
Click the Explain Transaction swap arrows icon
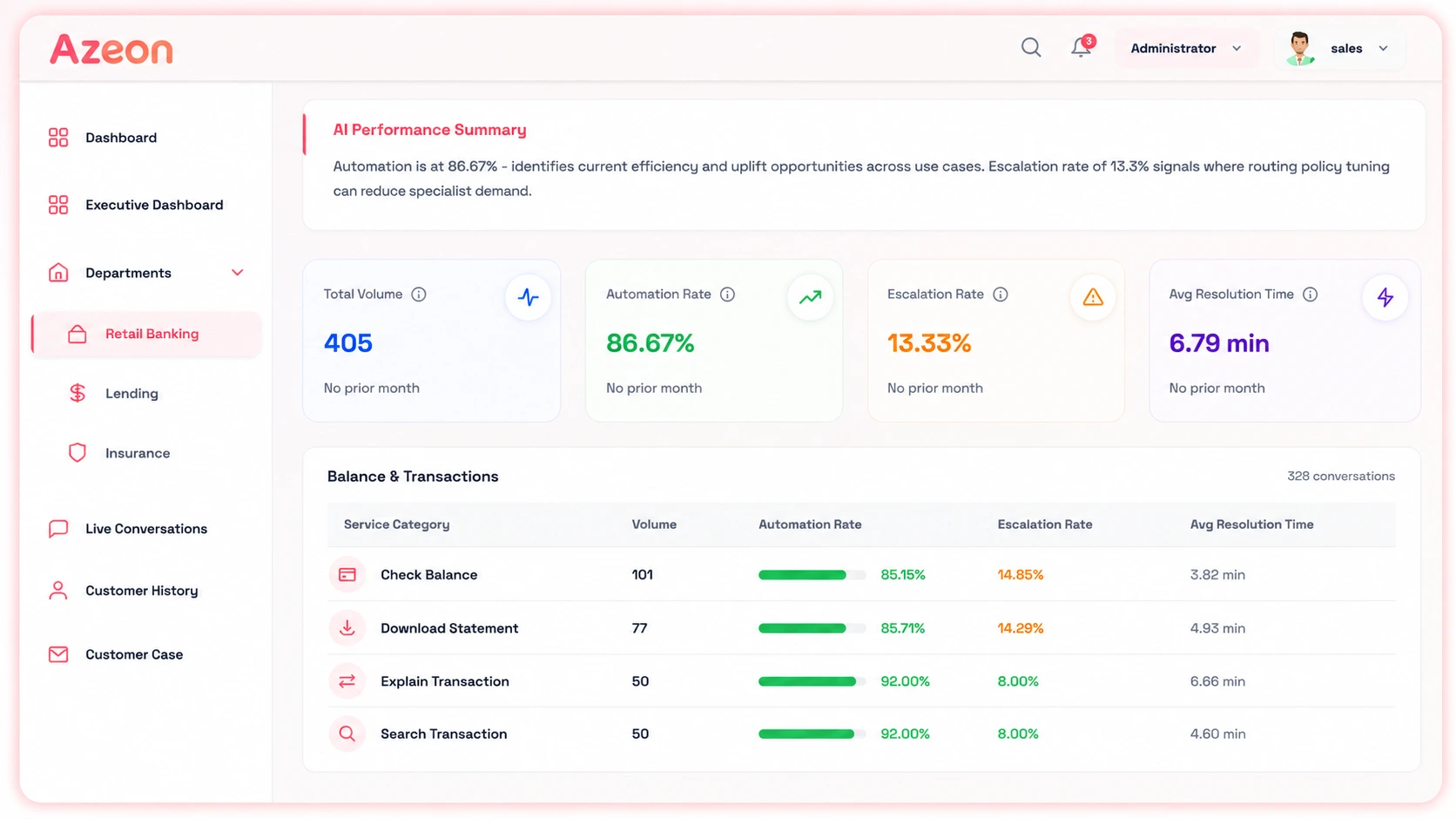[347, 681]
